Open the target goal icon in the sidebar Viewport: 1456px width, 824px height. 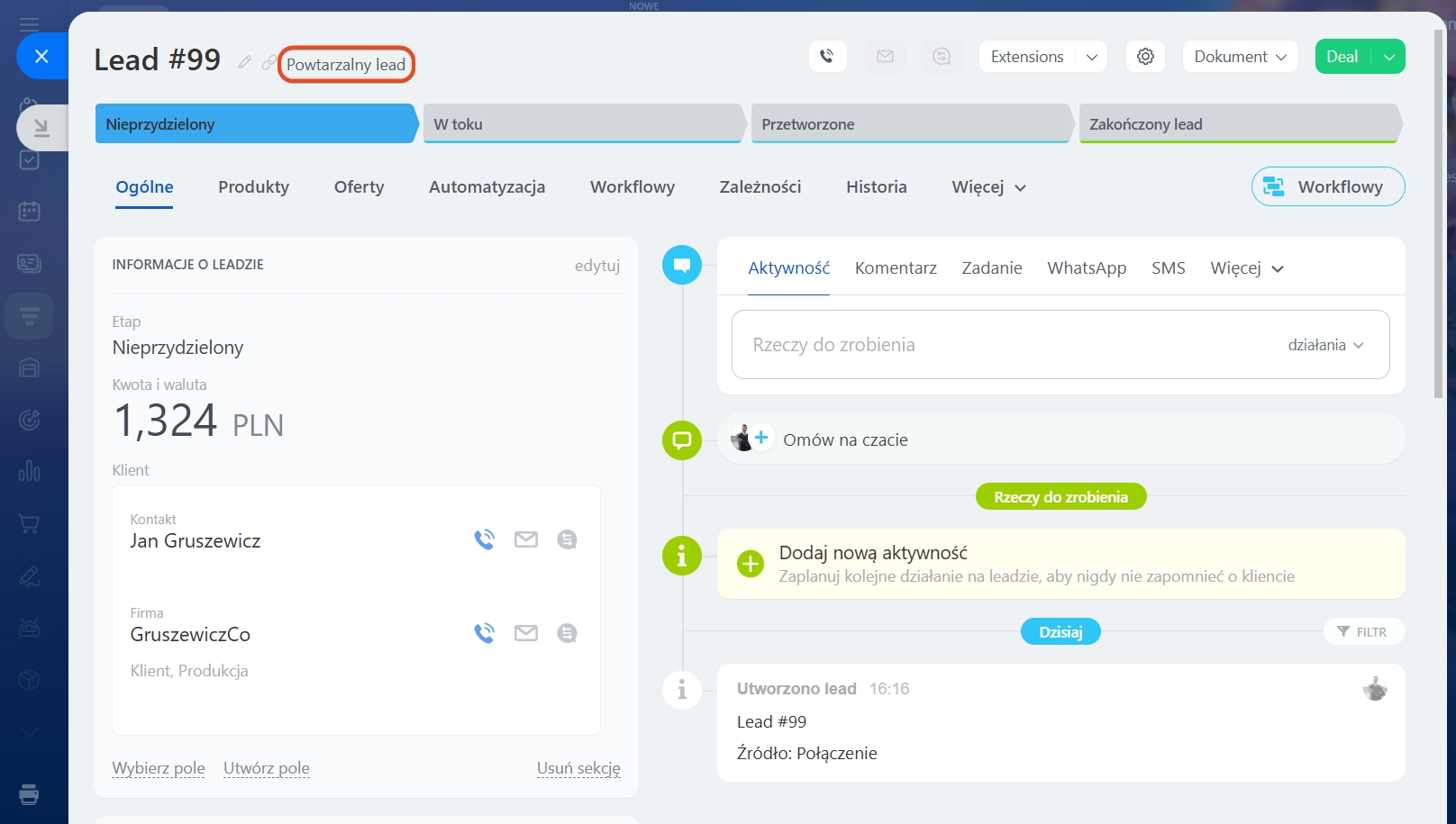29,420
